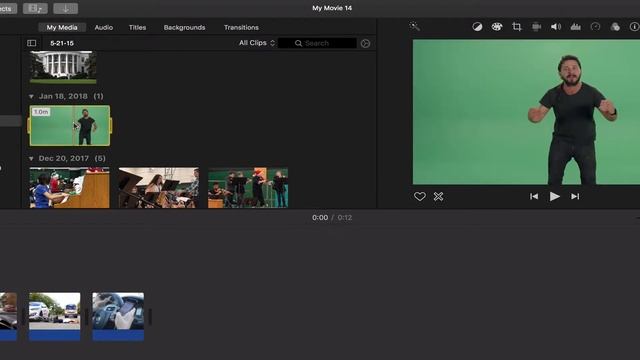Click the 0:00 / 0:12 timecode display

click(332, 218)
